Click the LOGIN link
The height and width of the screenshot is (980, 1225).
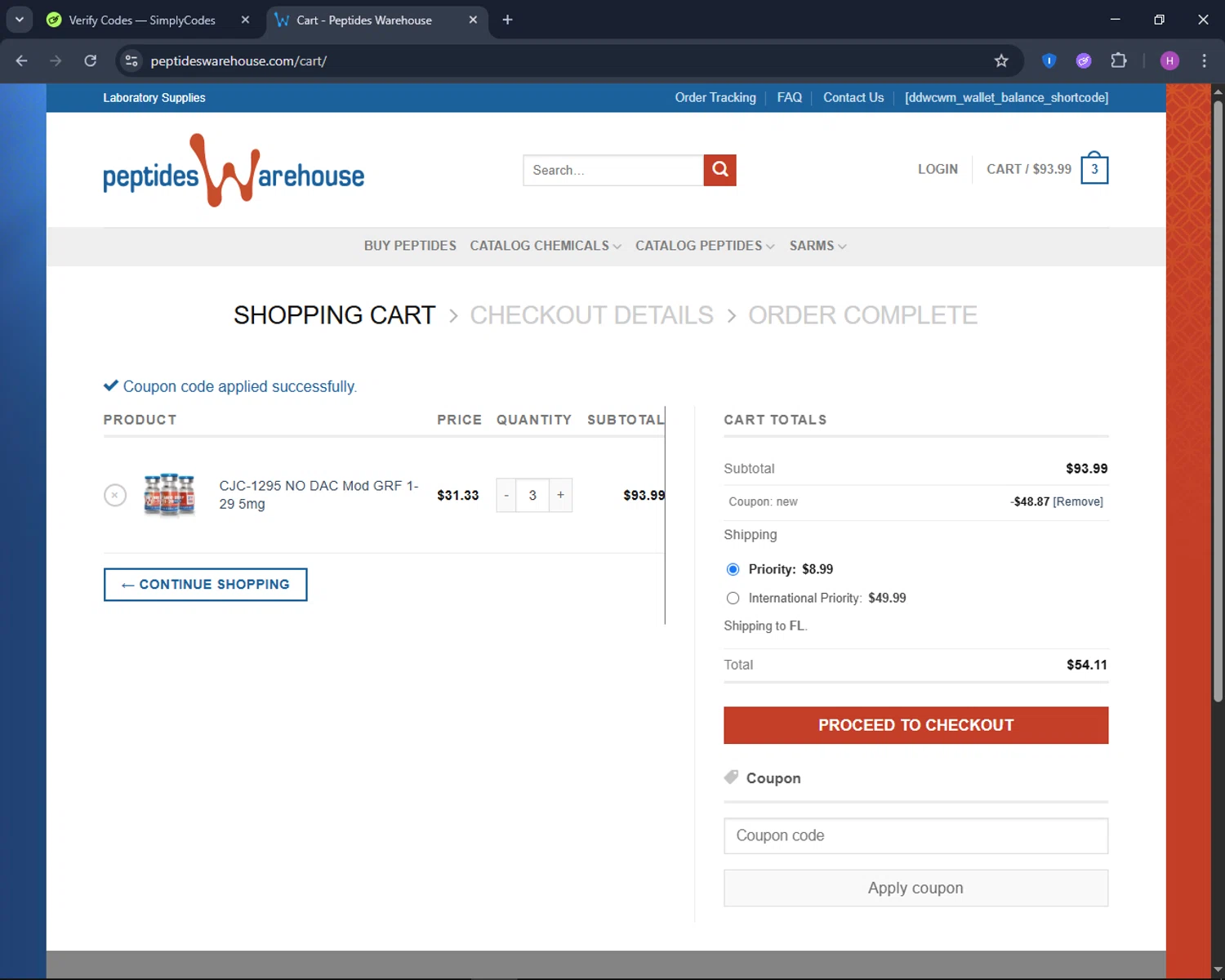[938, 169]
